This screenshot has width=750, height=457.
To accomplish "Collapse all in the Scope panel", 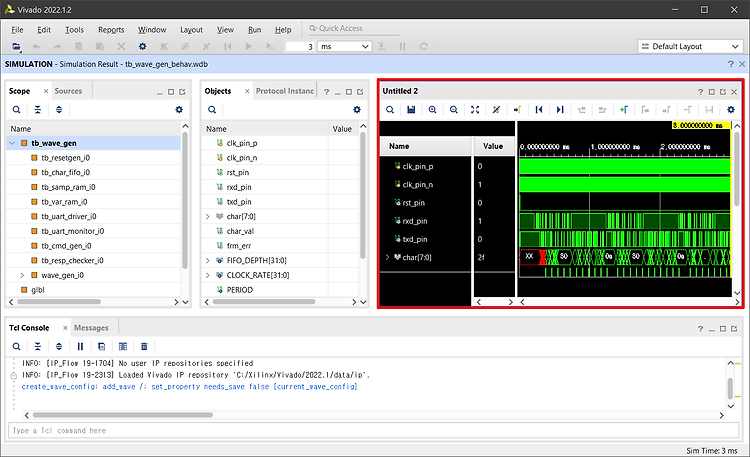I will pyautogui.click(x=37, y=110).
